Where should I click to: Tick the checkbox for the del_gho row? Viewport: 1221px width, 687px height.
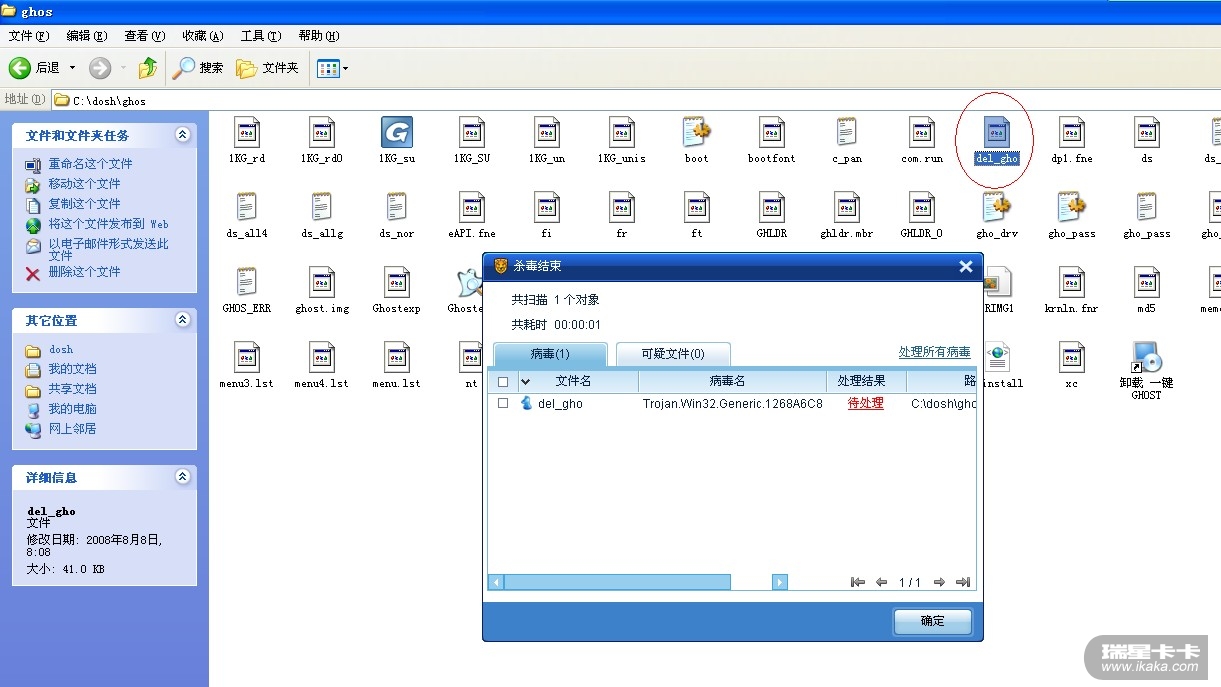coord(503,404)
